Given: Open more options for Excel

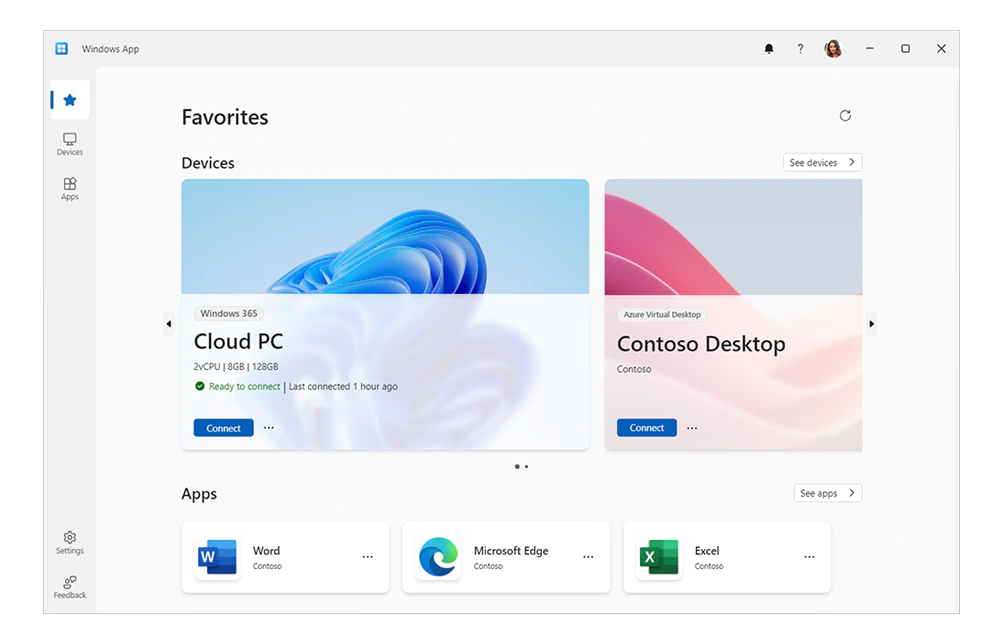Looking at the screenshot, I should coord(809,557).
